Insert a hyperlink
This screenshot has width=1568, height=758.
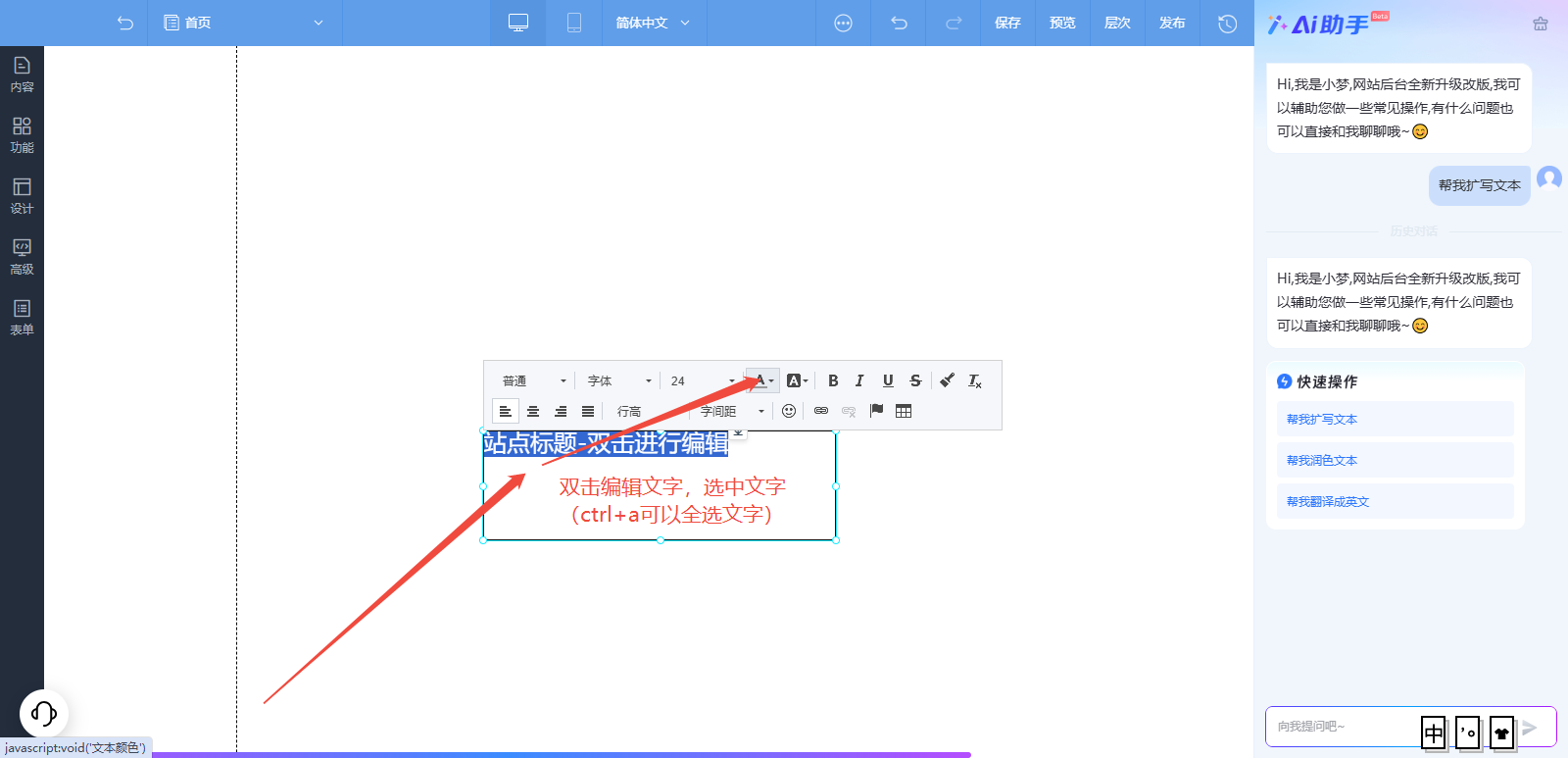point(821,411)
